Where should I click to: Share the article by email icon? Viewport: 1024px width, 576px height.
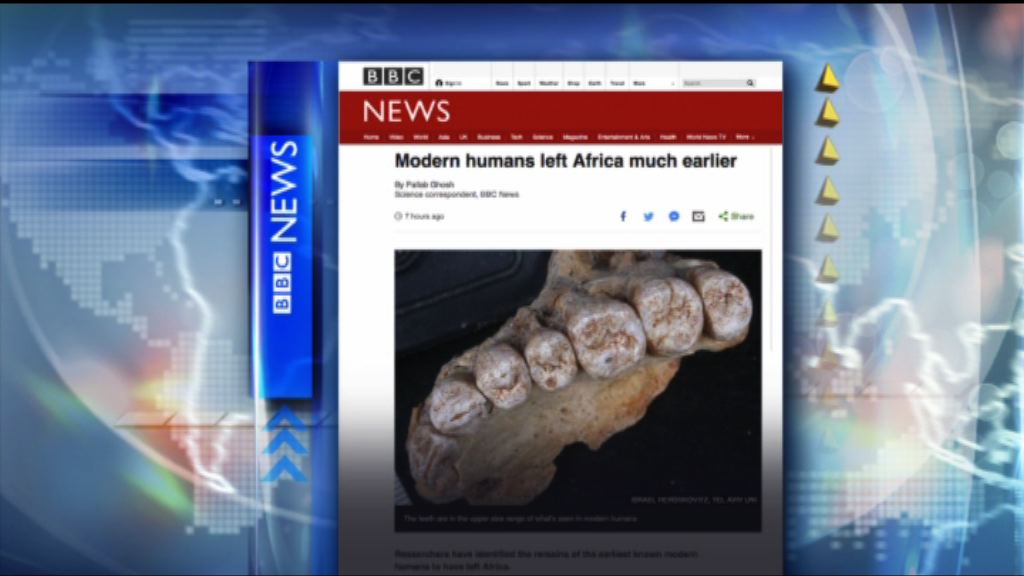coord(698,216)
